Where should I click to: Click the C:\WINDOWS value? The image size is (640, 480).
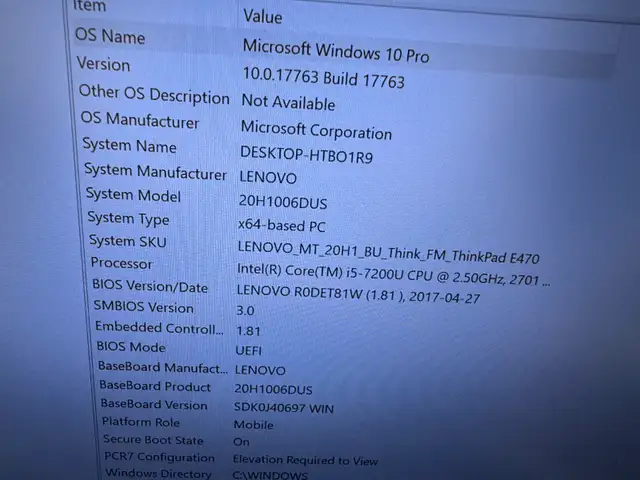pos(270,476)
